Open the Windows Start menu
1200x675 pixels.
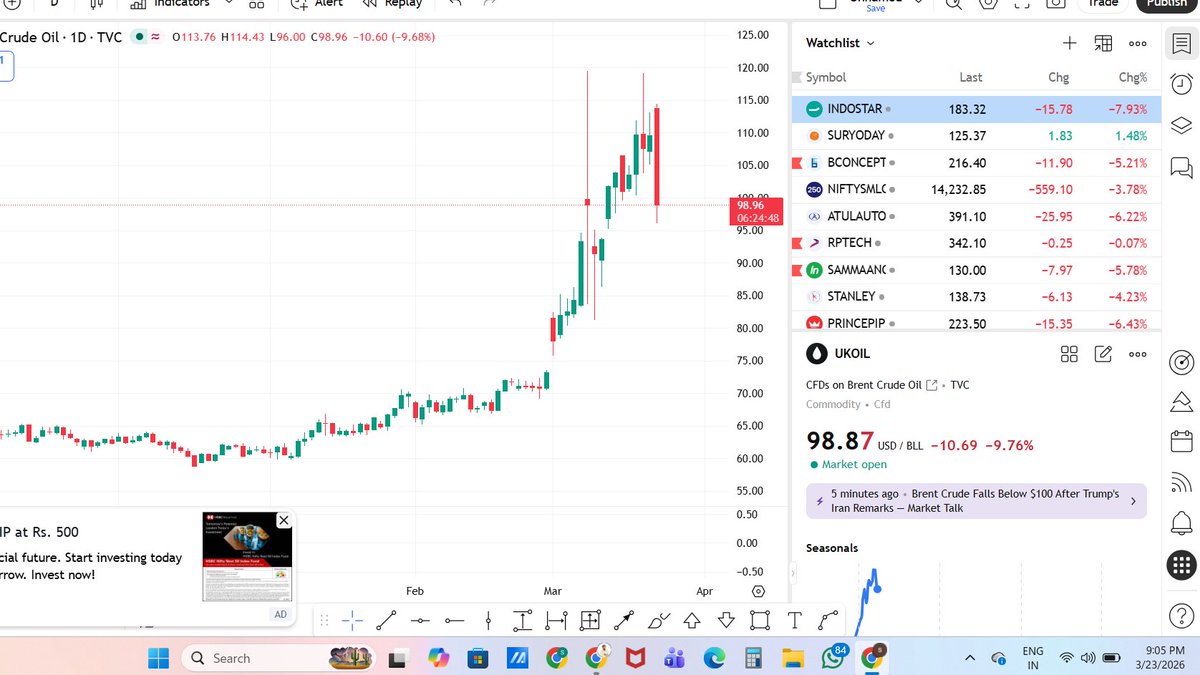coord(158,658)
